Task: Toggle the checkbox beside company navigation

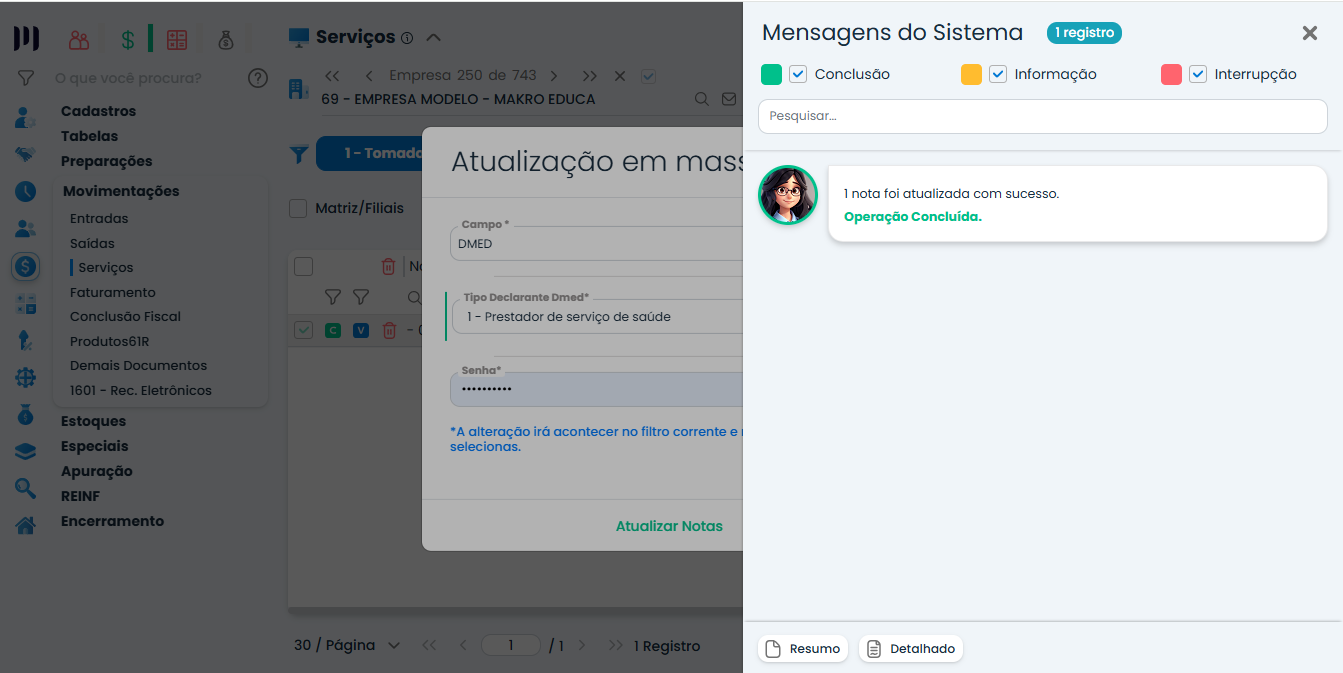Action: [648, 76]
